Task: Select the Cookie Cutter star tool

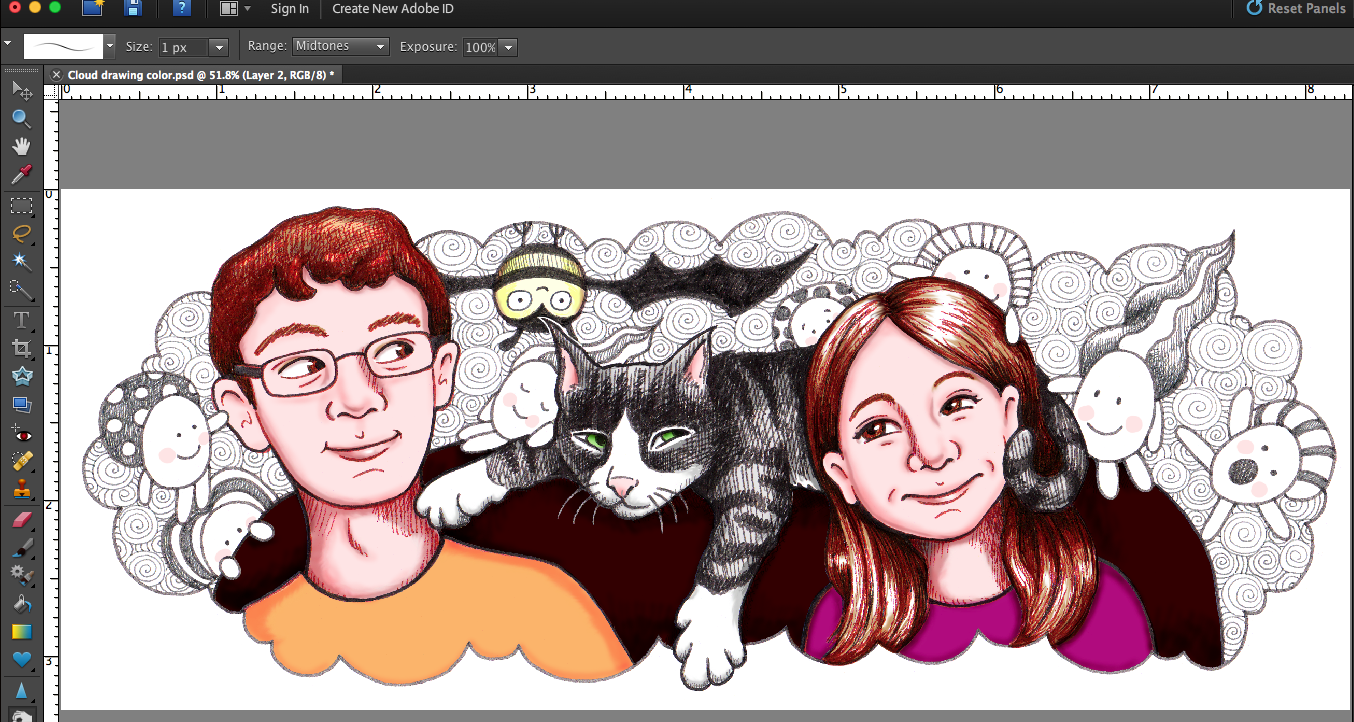Action: pyautogui.click(x=21, y=376)
